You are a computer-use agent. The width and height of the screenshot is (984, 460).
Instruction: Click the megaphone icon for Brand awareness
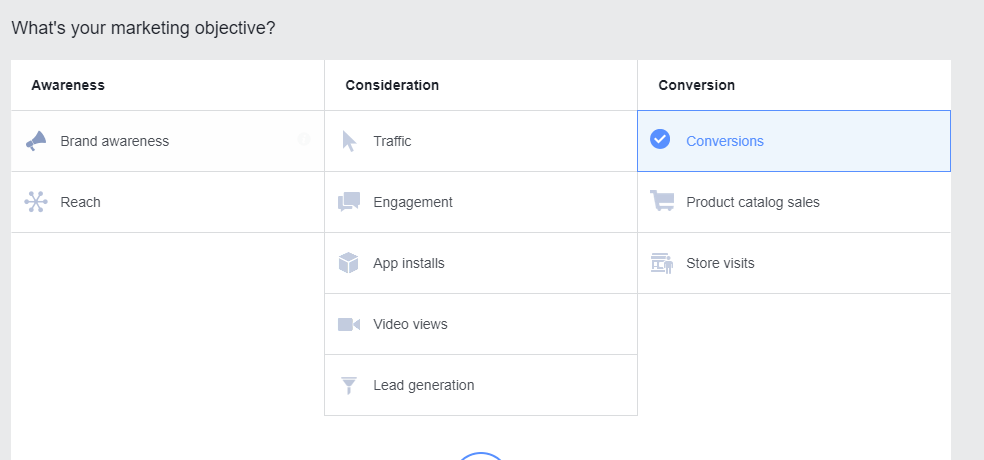(36, 141)
